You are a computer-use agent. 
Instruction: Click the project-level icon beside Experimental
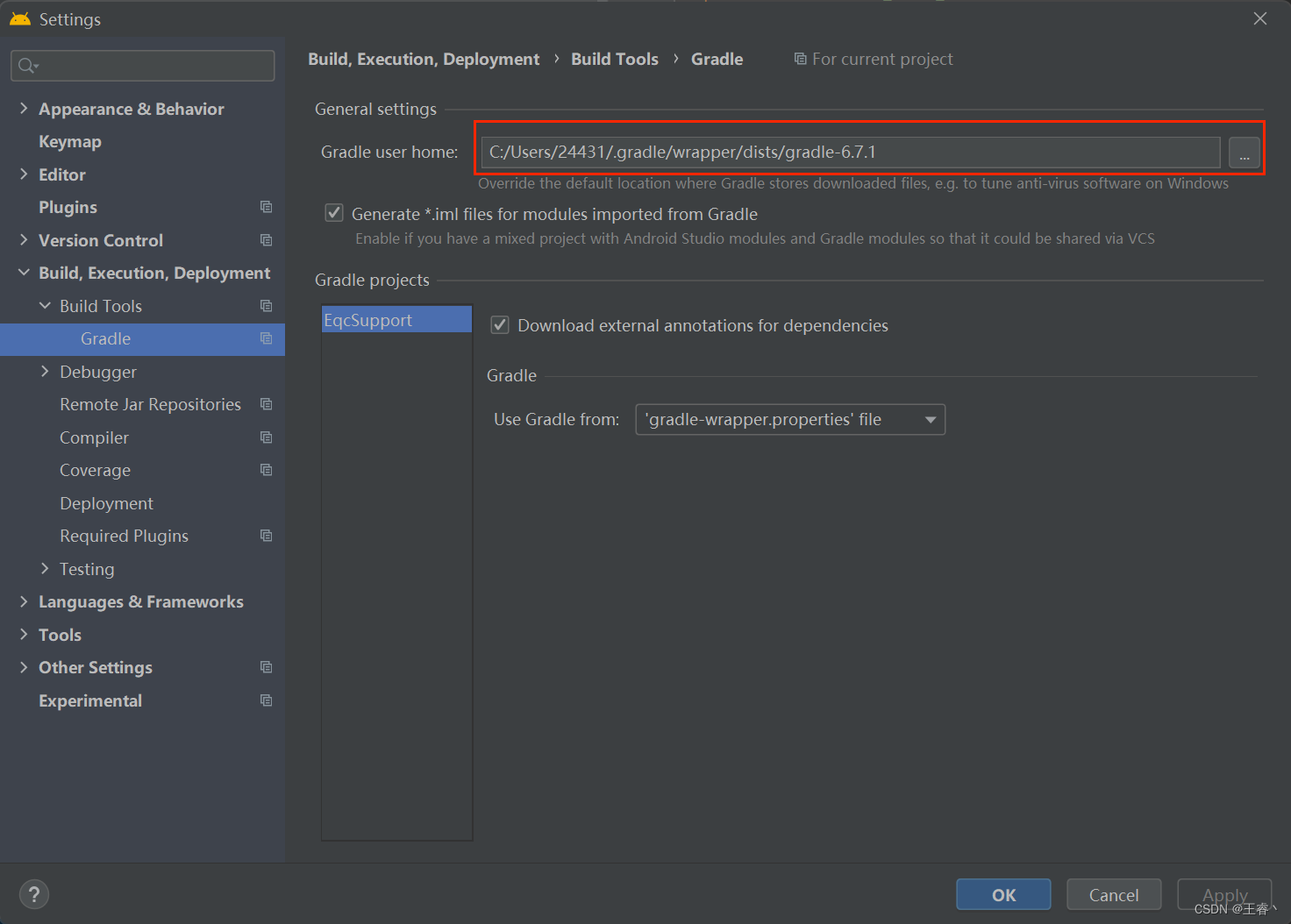(x=266, y=700)
